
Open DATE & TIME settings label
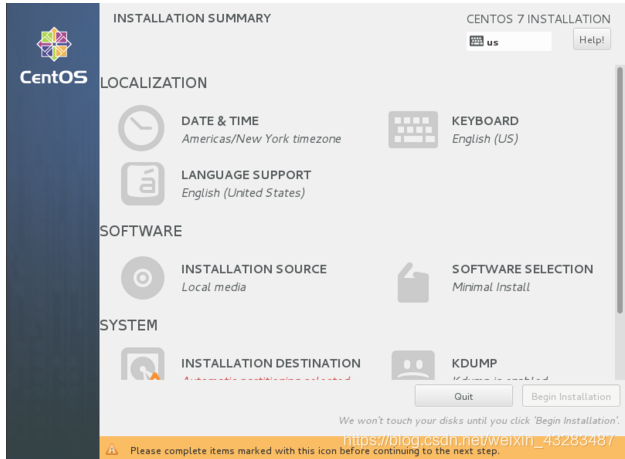click(x=220, y=121)
